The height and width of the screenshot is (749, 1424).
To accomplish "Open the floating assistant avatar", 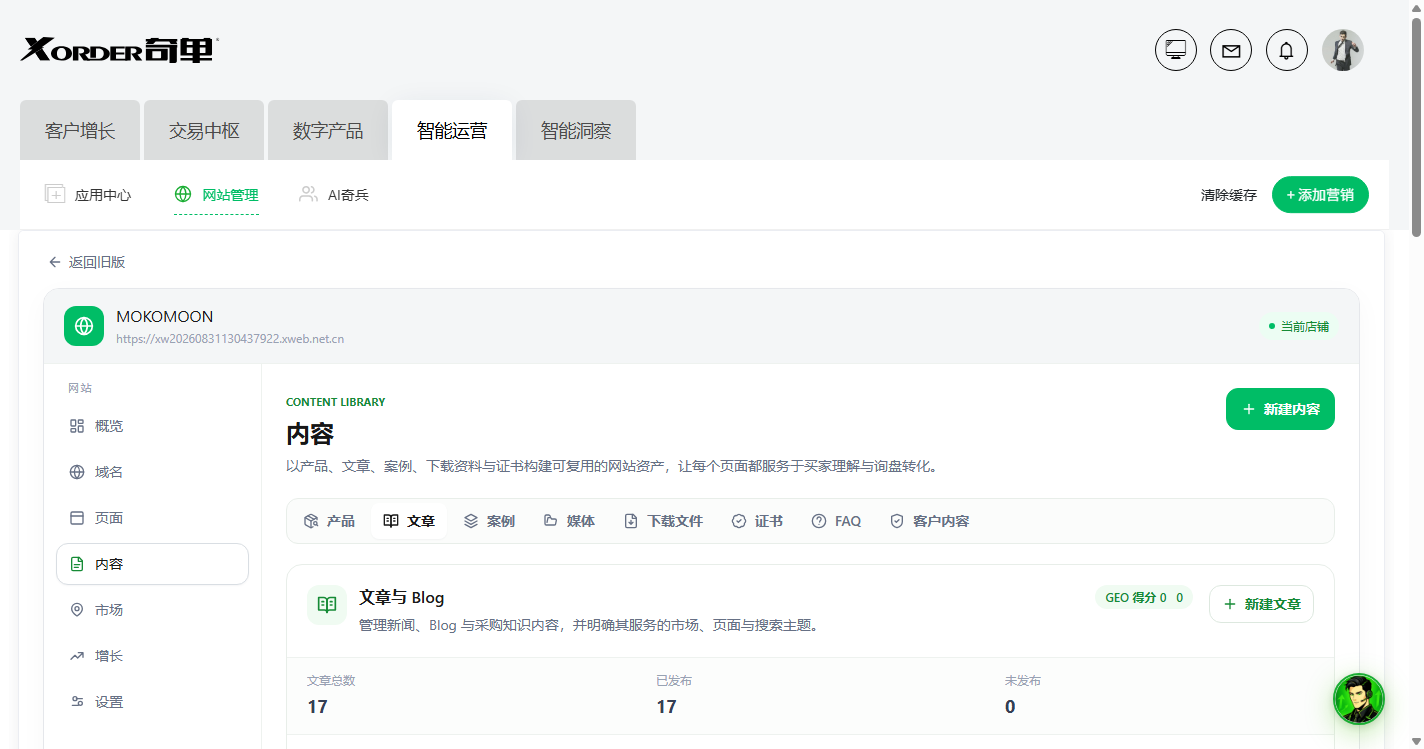I will [1359, 699].
